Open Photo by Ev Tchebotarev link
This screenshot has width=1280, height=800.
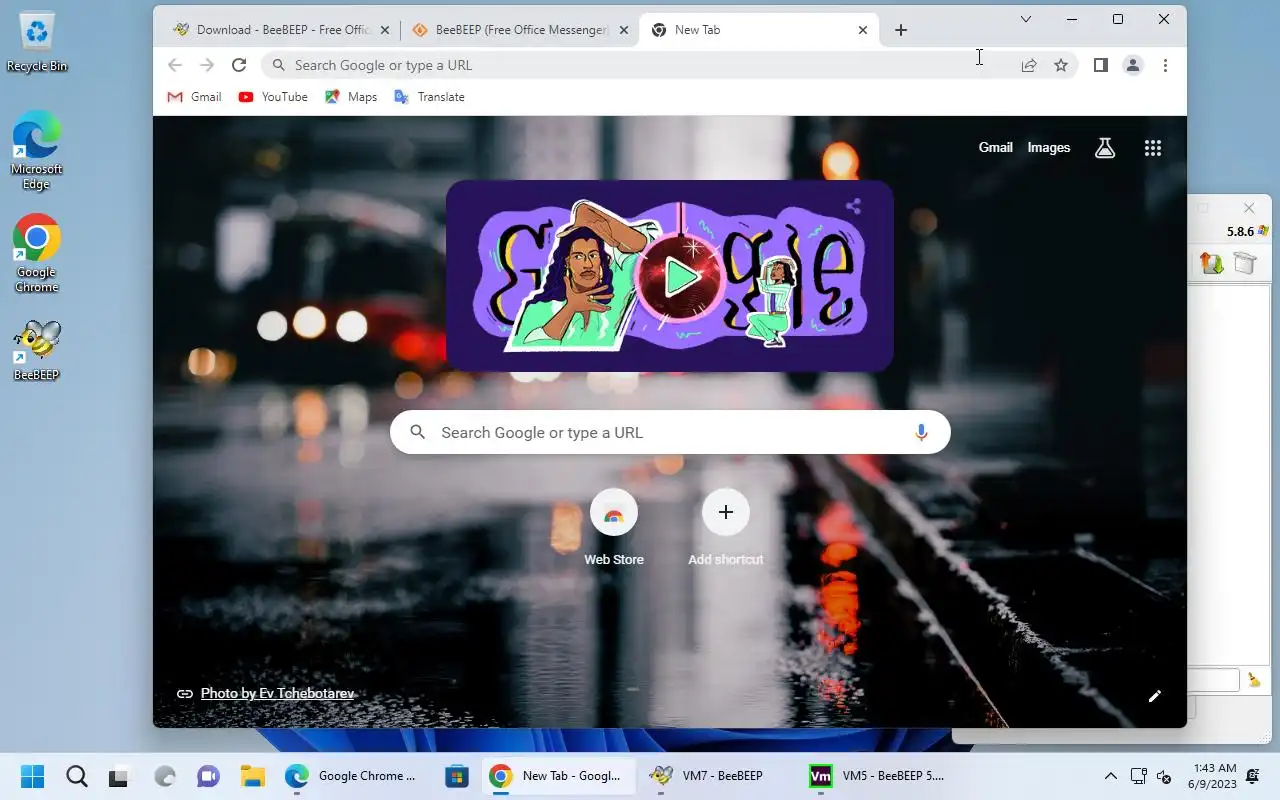coord(277,693)
